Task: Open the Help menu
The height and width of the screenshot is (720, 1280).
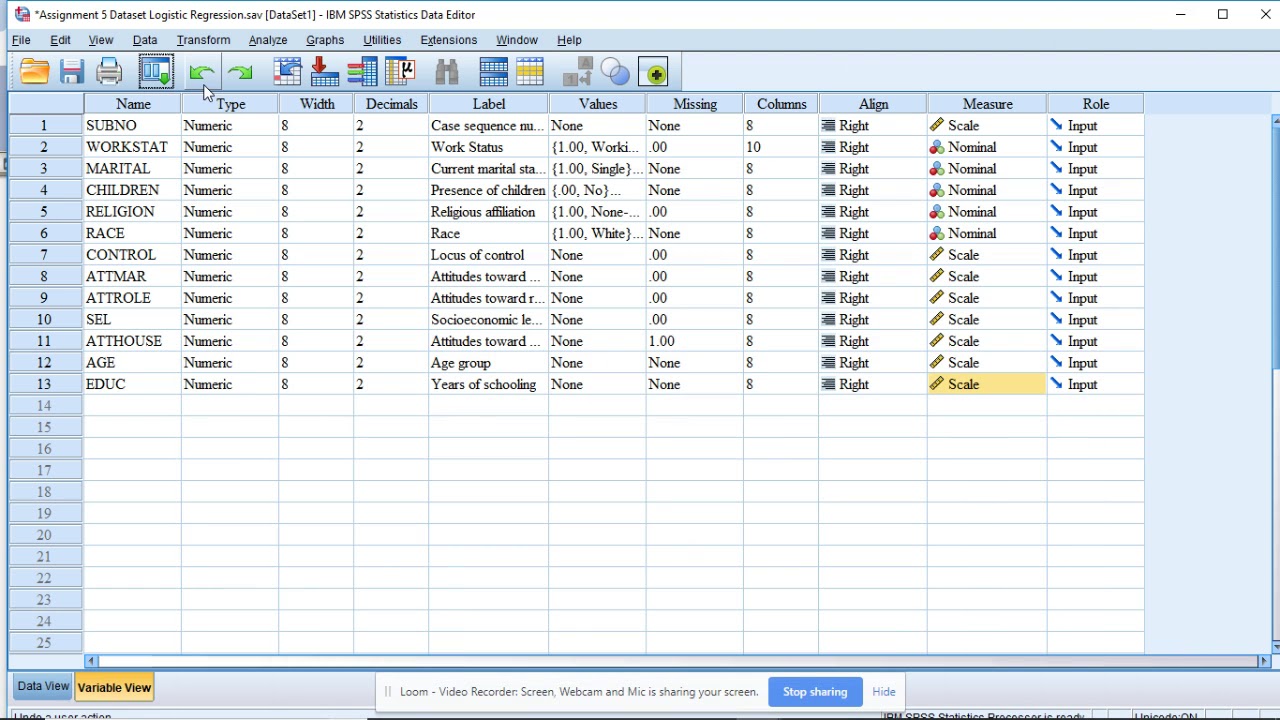Action: coord(569,40)
